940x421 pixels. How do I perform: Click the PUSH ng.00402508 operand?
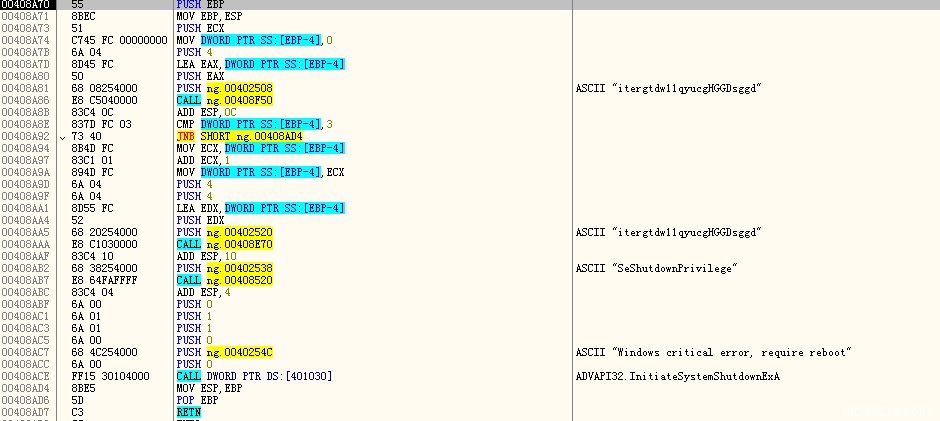coord(238,88)
